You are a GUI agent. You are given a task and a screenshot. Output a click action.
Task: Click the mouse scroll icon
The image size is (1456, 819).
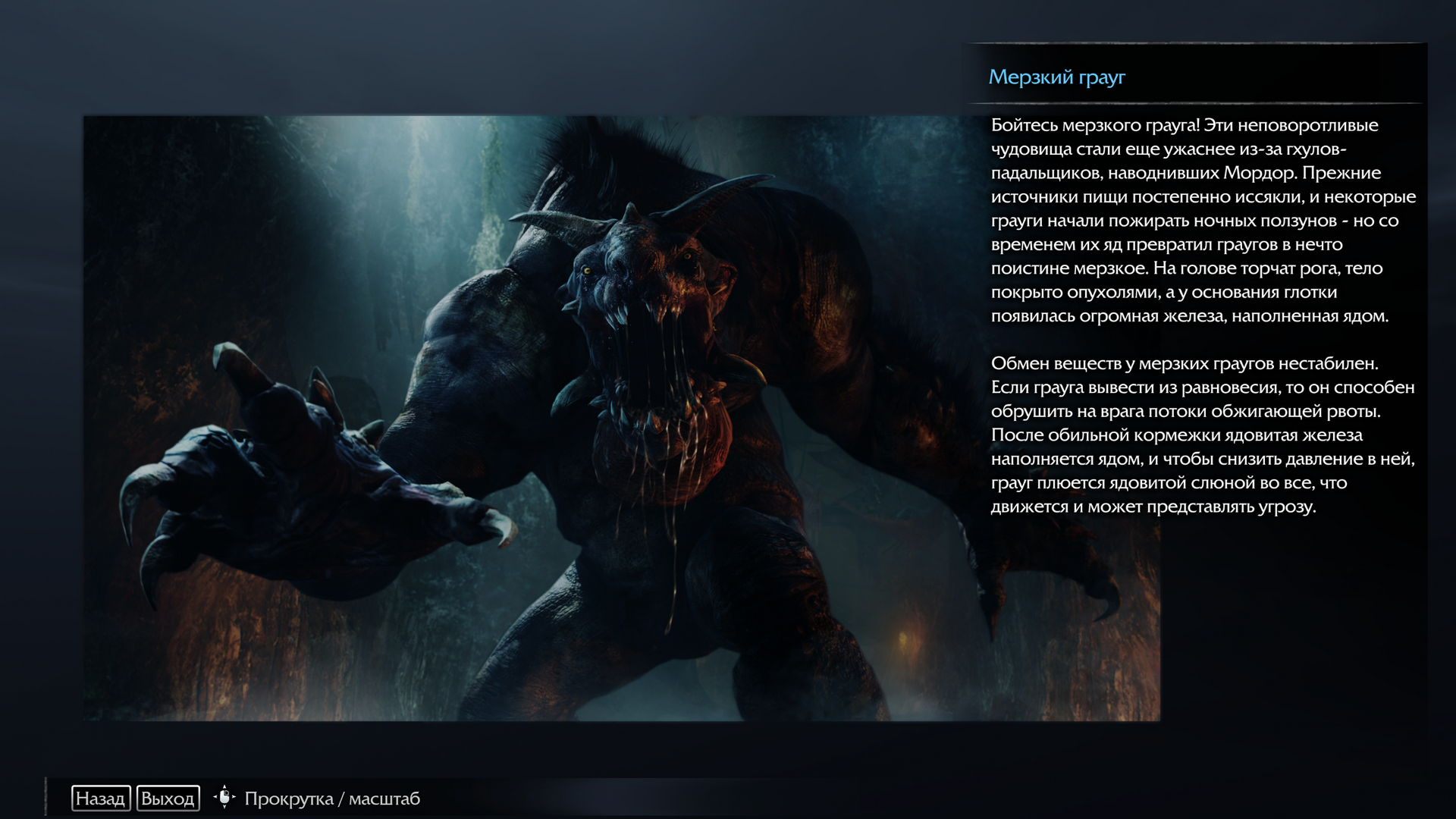(x=224, y=798)
